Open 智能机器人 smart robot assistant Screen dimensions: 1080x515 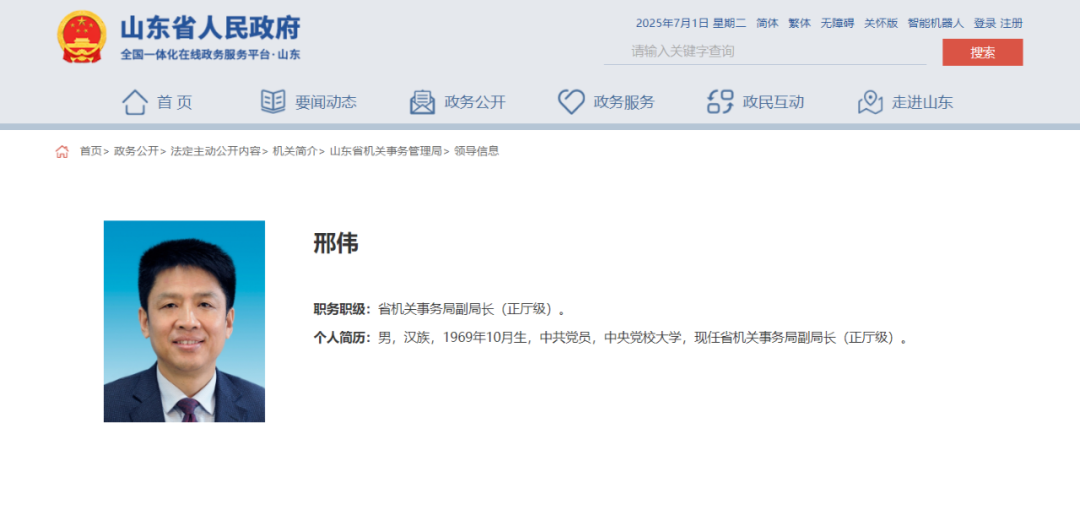coord(935,23)
